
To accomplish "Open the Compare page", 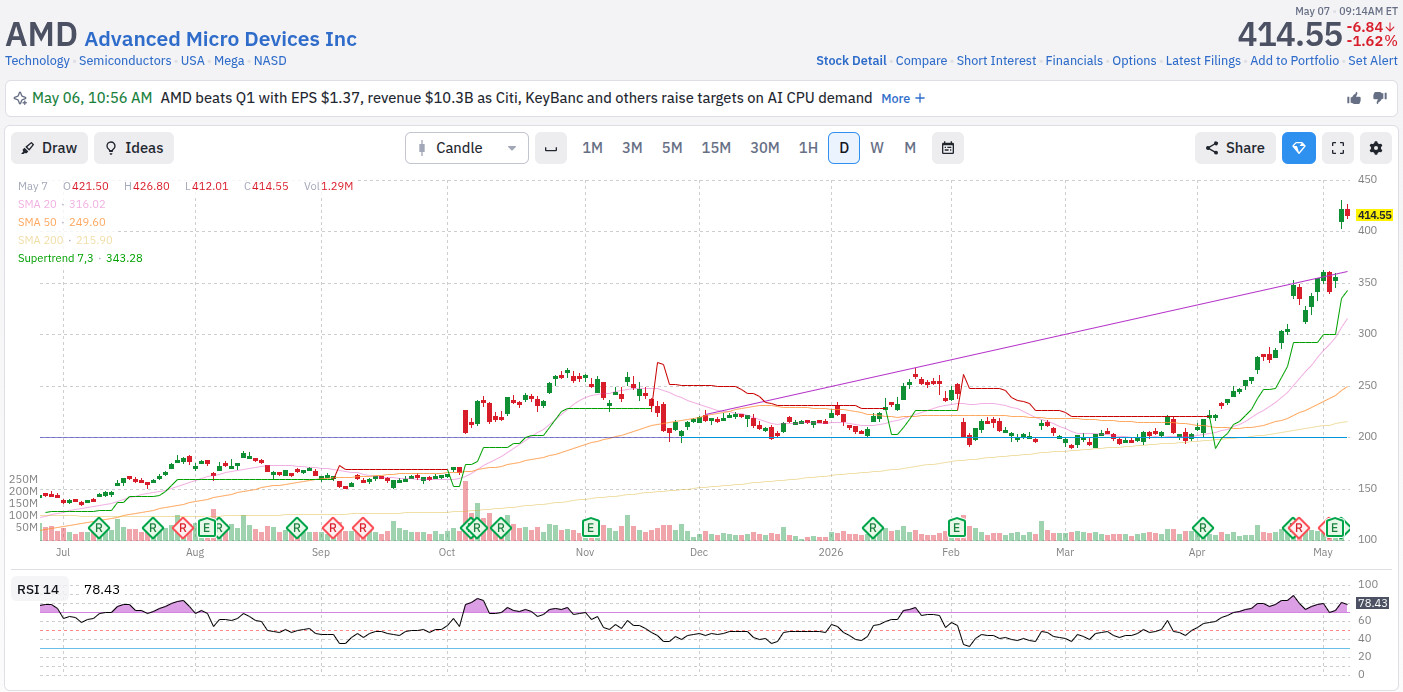I will tap(921, 61).
